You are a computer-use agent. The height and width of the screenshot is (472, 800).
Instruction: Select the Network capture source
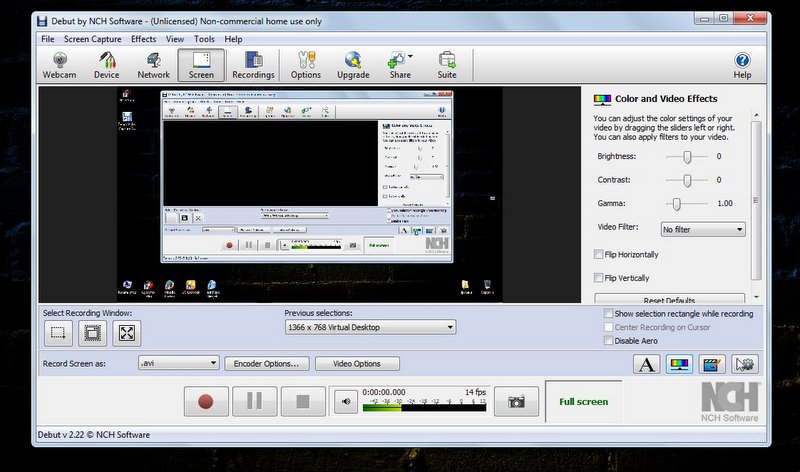pos(153,65)
